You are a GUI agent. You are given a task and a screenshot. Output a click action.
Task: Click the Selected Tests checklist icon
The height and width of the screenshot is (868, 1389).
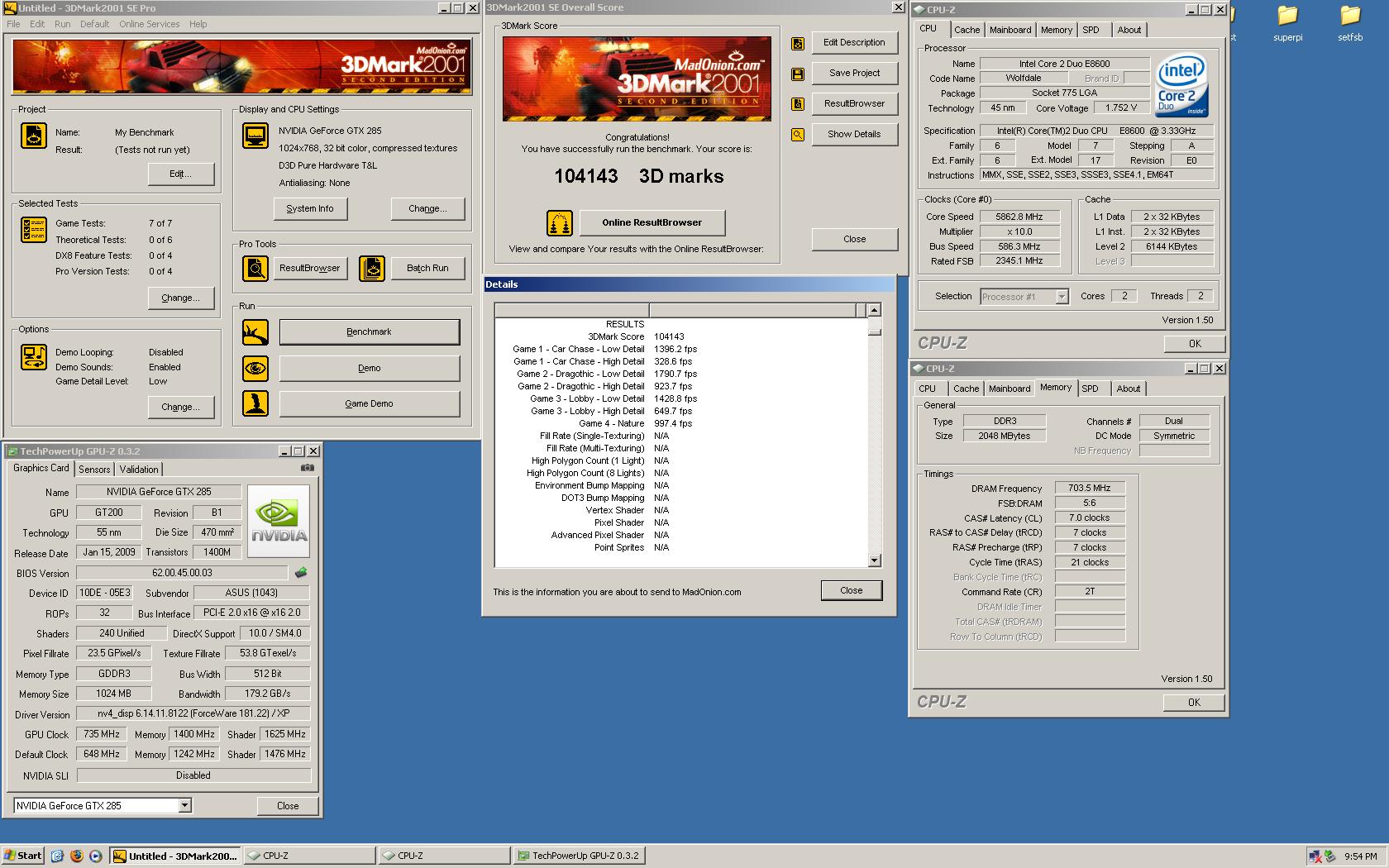[x=34, y=230]
